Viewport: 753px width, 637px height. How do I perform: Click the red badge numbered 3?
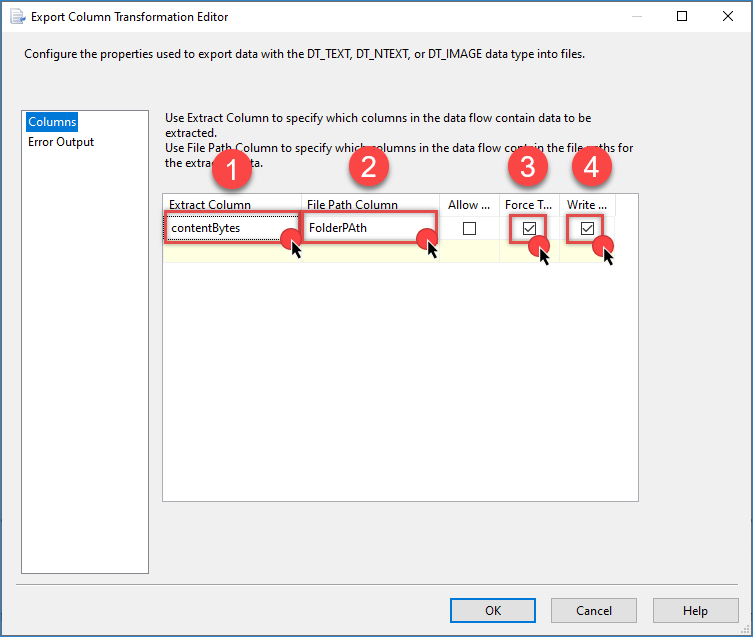click(x=528, y=168)
